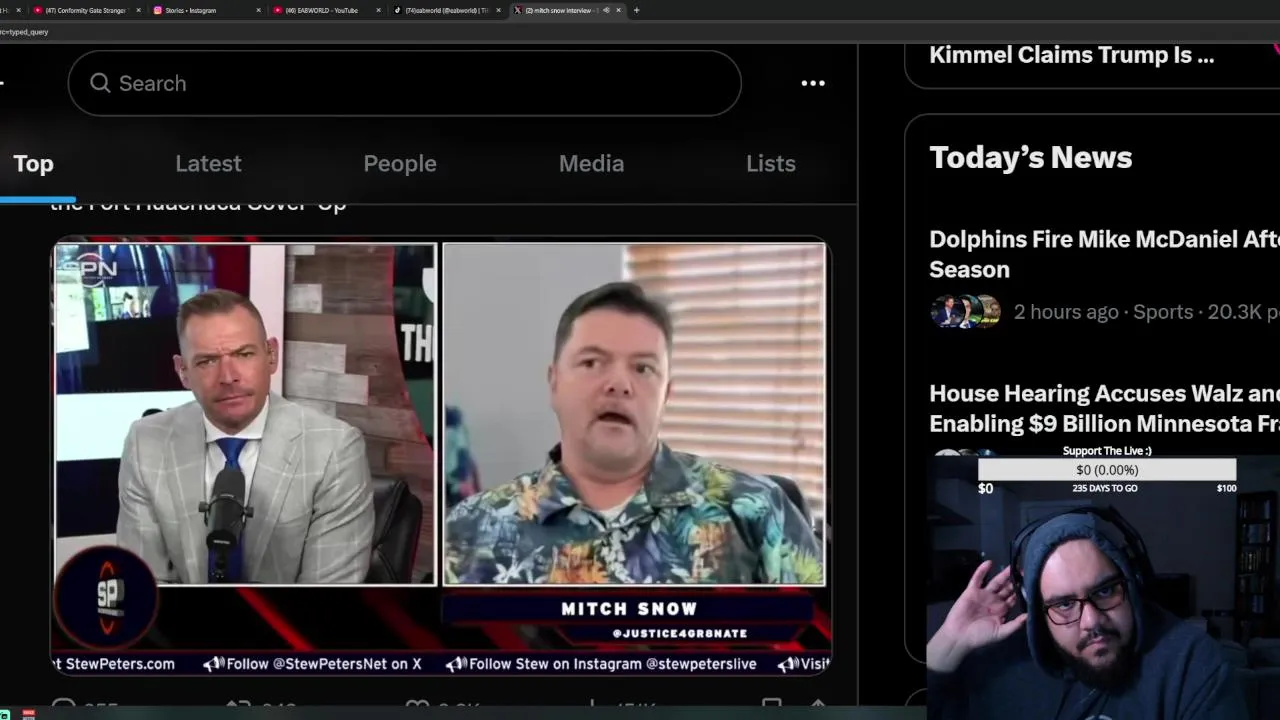Close the eabworld TikTok tab
1280x720 pixels.
tap(498, 10)
